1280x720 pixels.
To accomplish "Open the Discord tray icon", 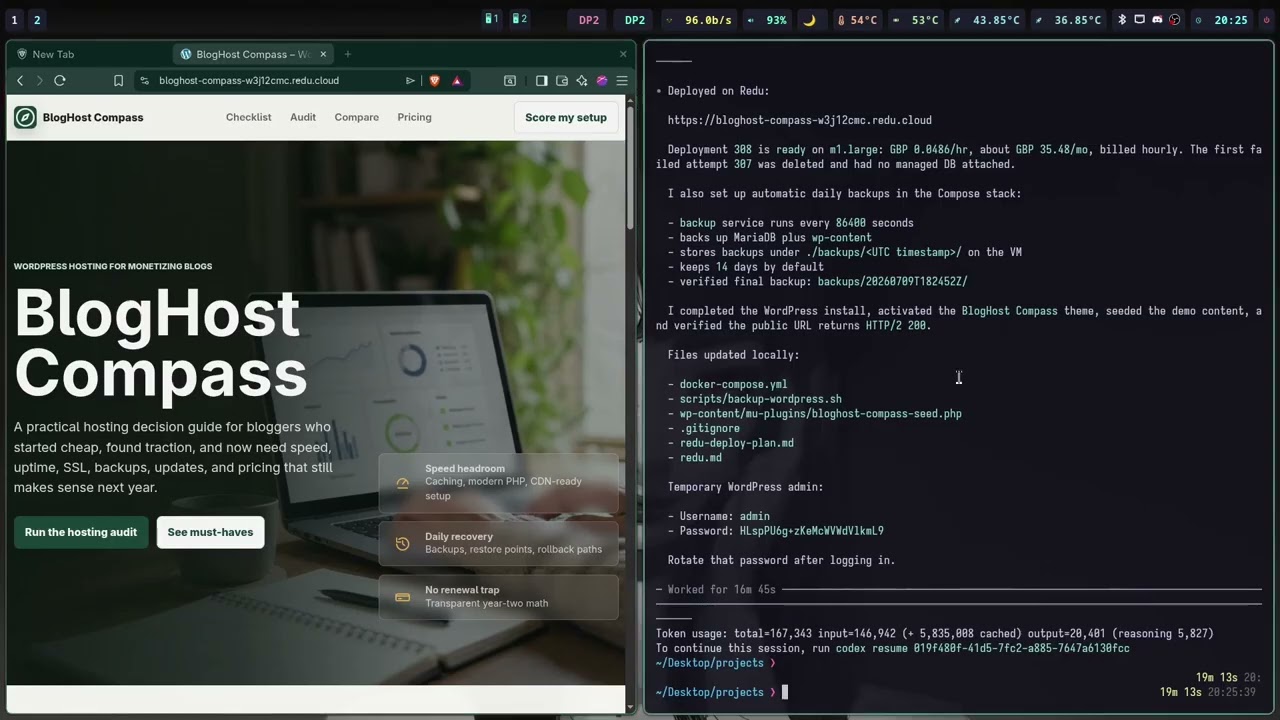I will pyautogui.click(x=1157, y=20).
